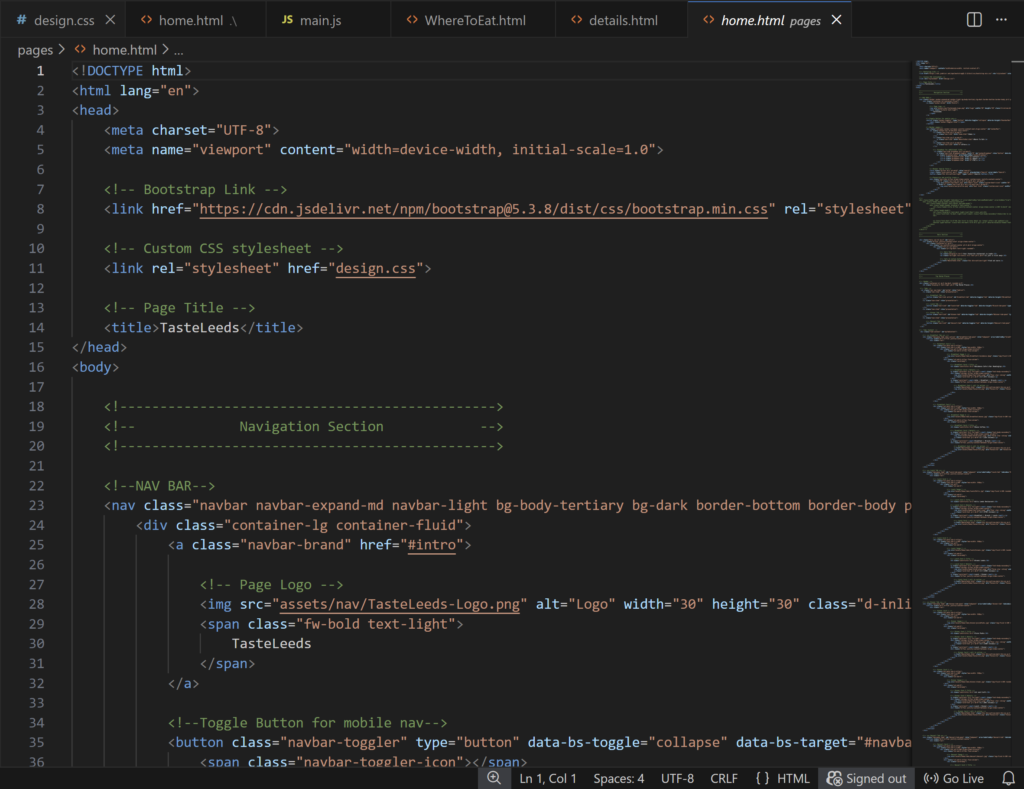Click the breadcrumb ellipsis symbol picker
Viewport: 1024px width, 789px height.
(179, 49)
